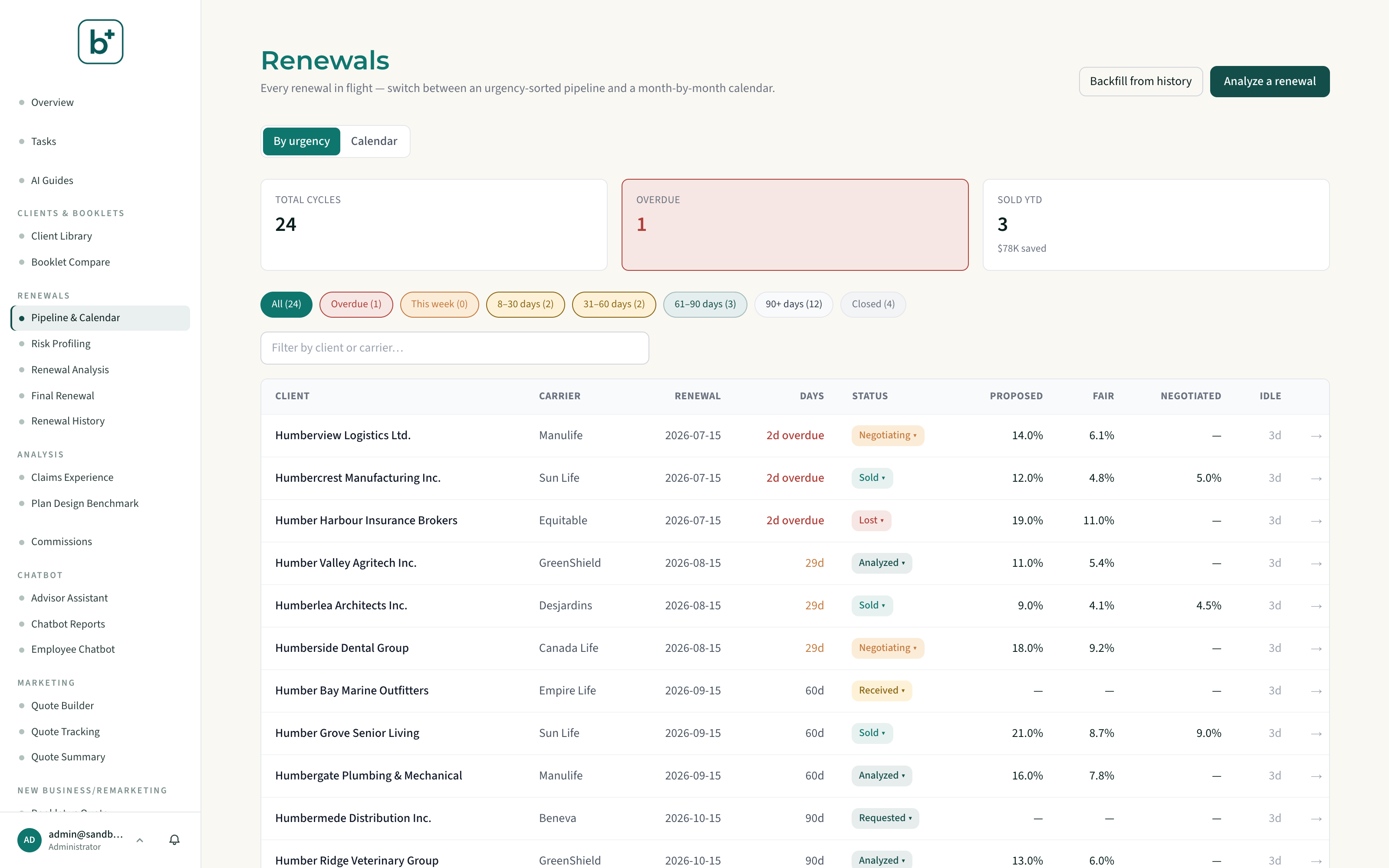The image size is (1389, 868).
Task: Open the Overdue summary card
Action: pyautogui.click(x=795, y=224)
